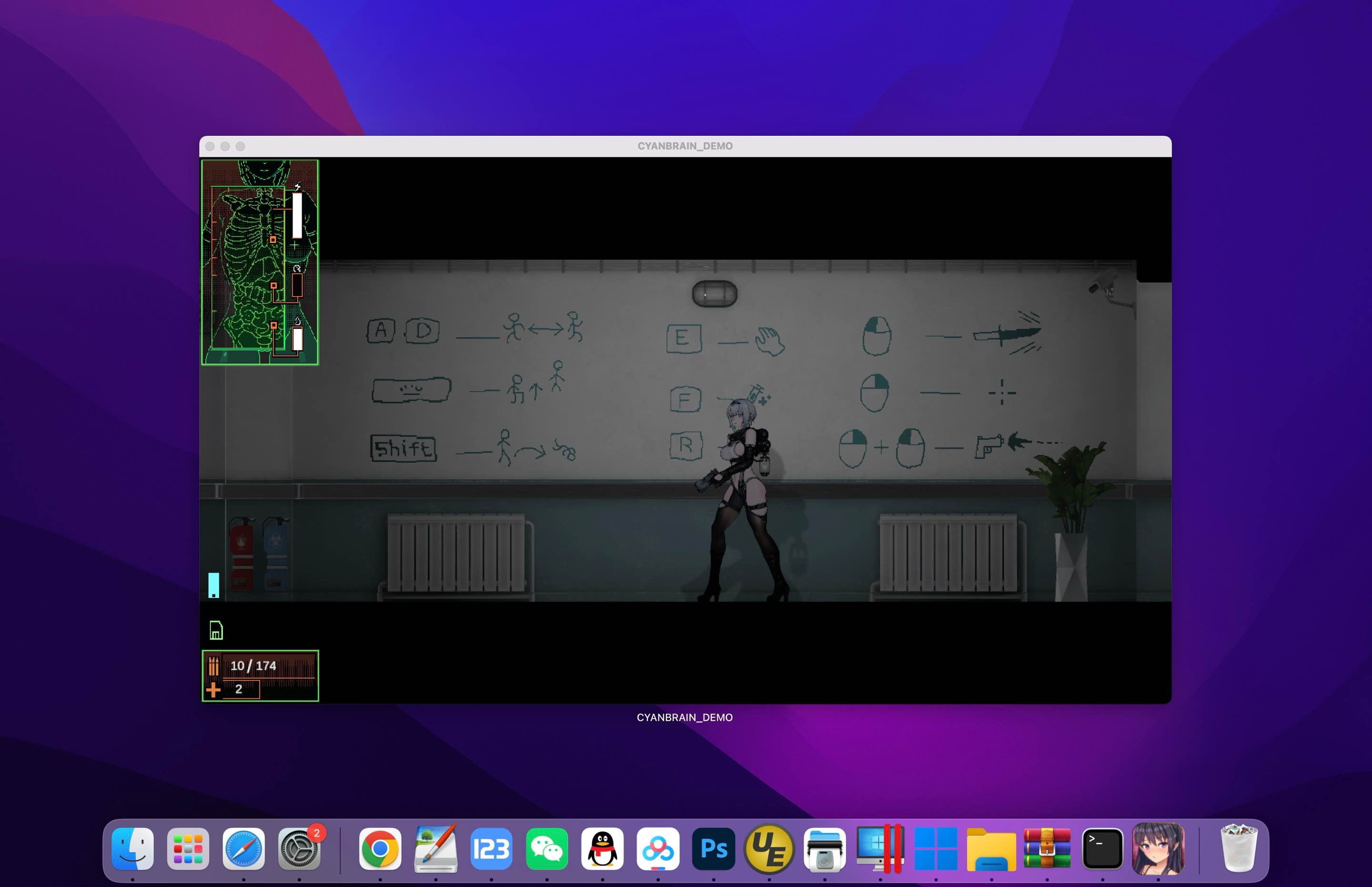Click the security camera on the wall
Screen dimensions: 1372x887
tap(1103, 285)
